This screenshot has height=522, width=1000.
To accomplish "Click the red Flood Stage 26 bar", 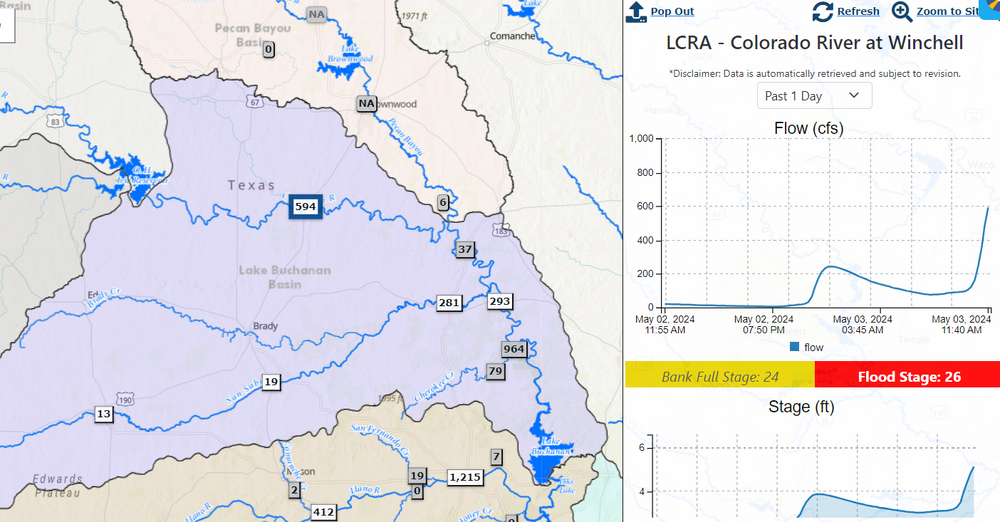I will point(908,376).
